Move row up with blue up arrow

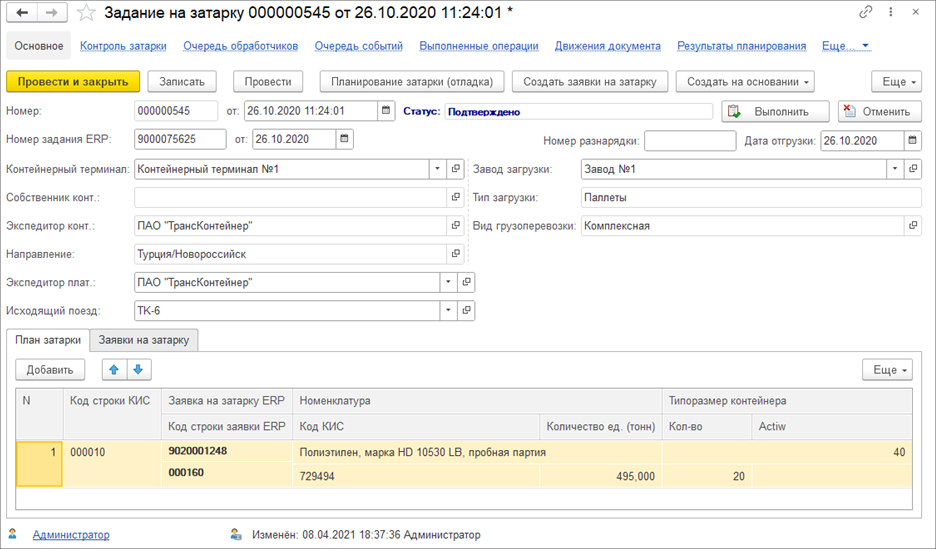(x=114, y=370)
